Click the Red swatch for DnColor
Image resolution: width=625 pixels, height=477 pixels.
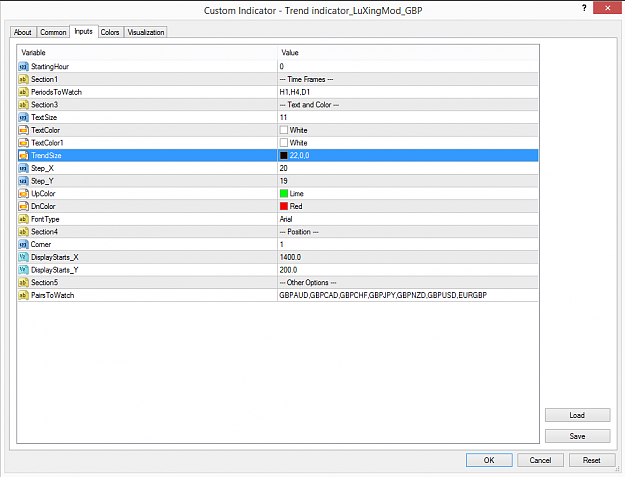click(x=284, y=206)
